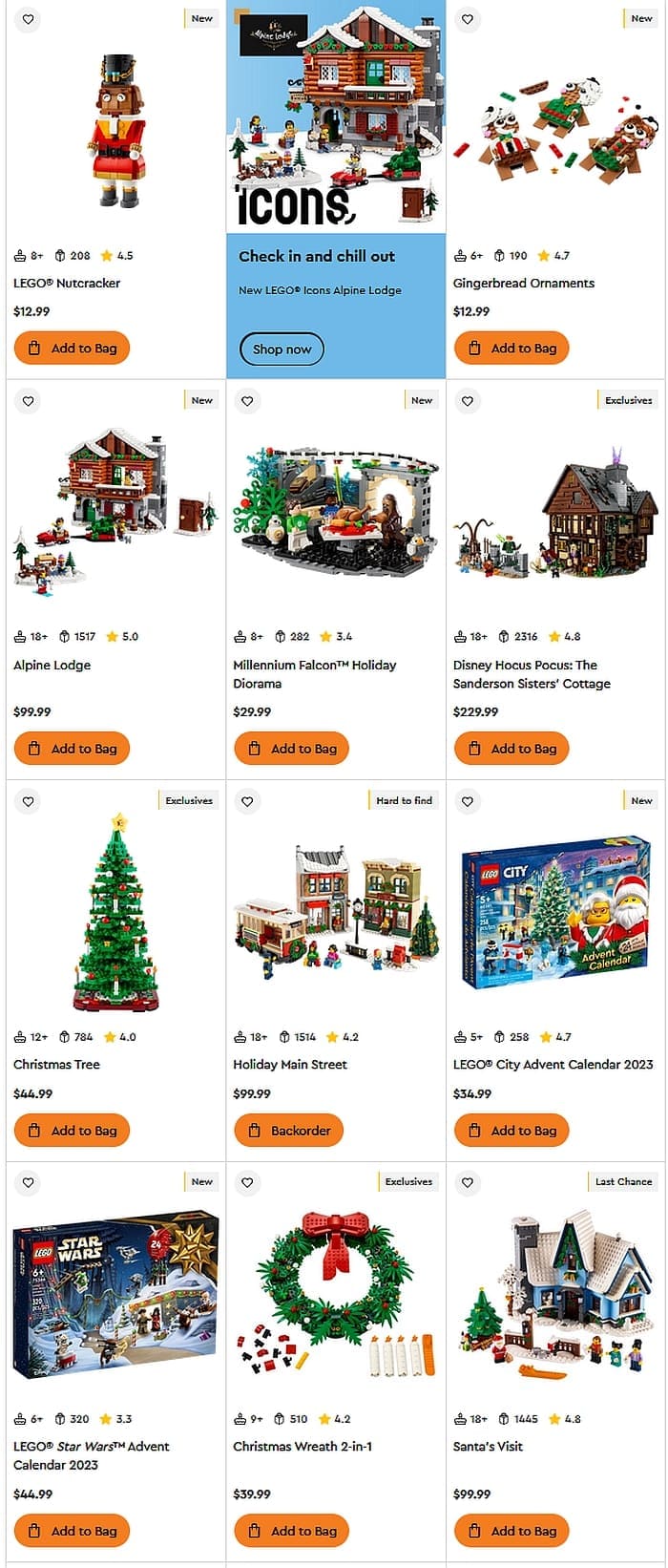Toggle wishlist heart for Millennium Falcon Holiday Diorama

tap(248, 401)
